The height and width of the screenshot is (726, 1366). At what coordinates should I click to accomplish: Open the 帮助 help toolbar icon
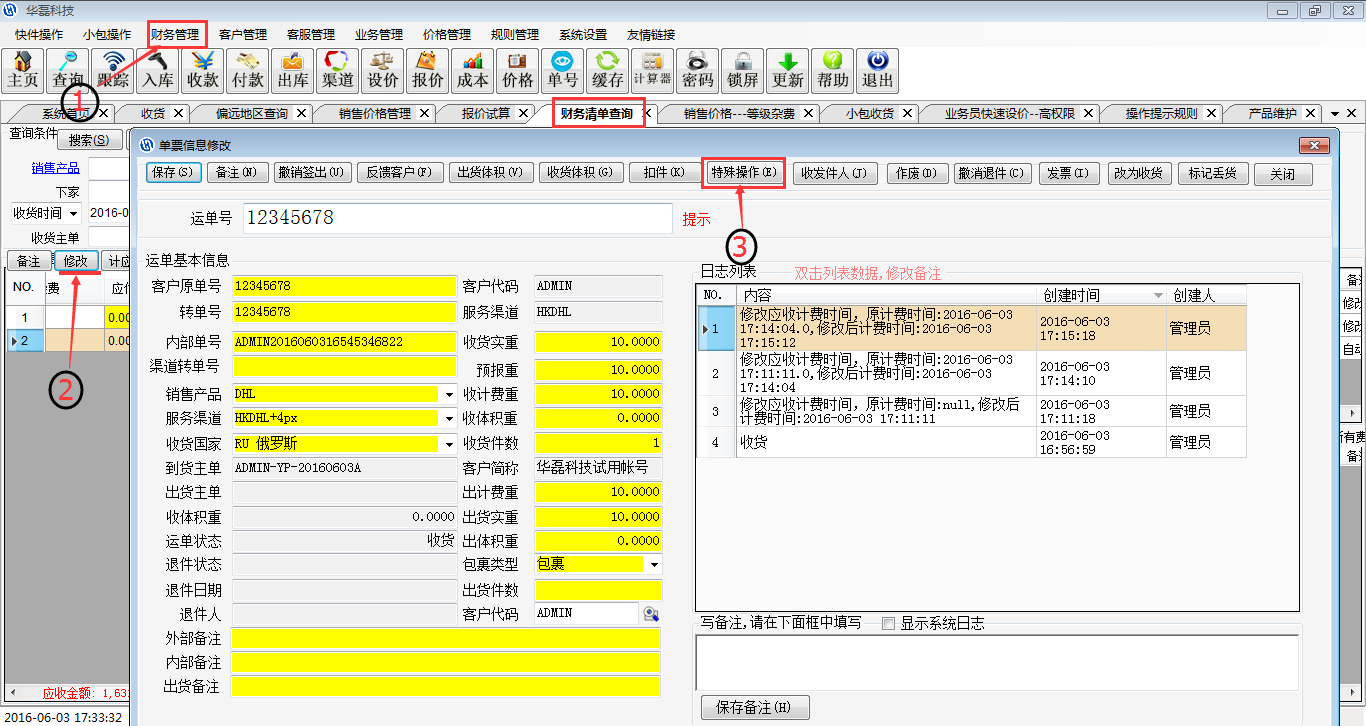[x=832, y=70]
